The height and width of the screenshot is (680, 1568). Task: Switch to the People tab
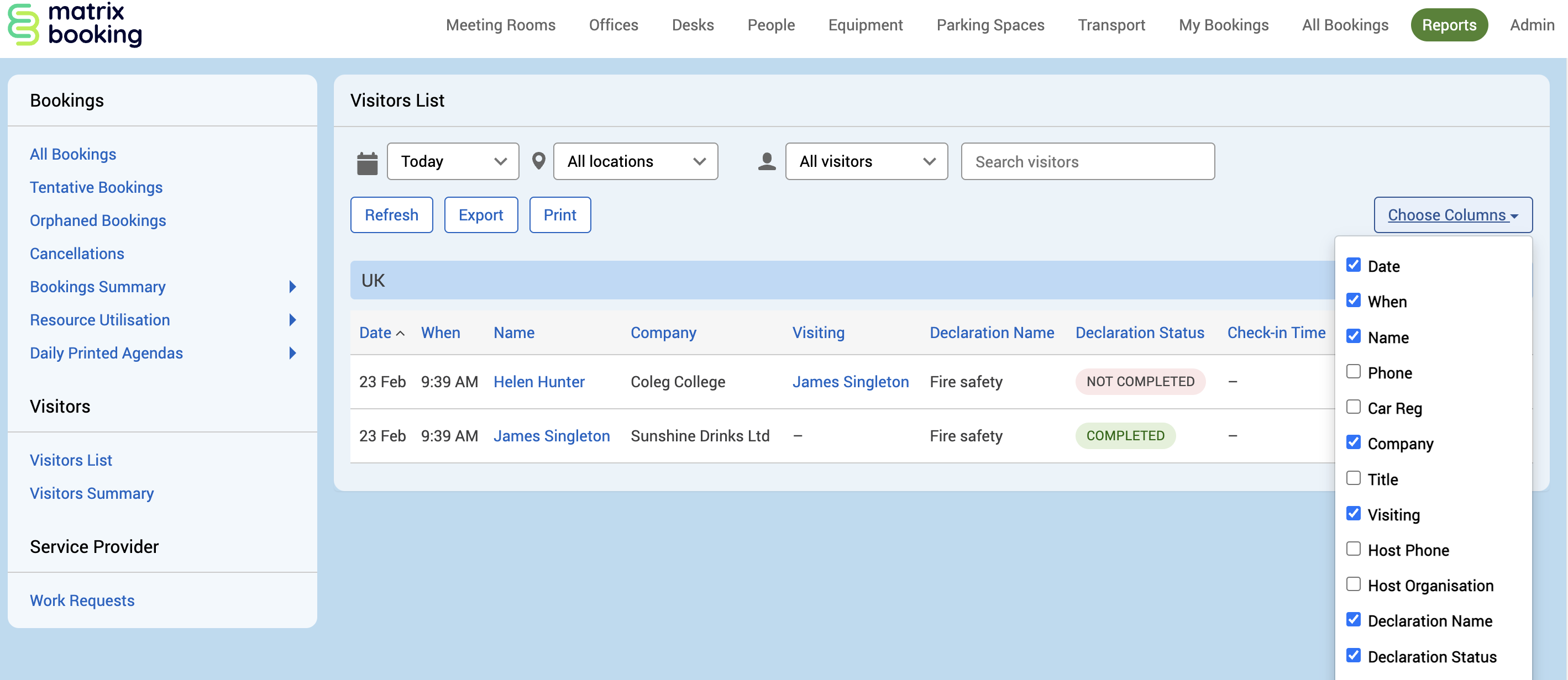click(770, 25)
